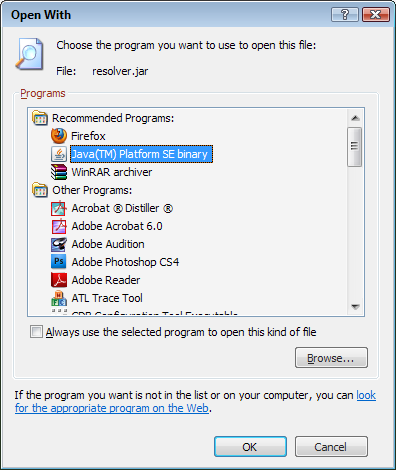The image size is (396, 470).
Task: Select the Adobe Audition icon
Action: pyautogui.click(x=59, y=244)
